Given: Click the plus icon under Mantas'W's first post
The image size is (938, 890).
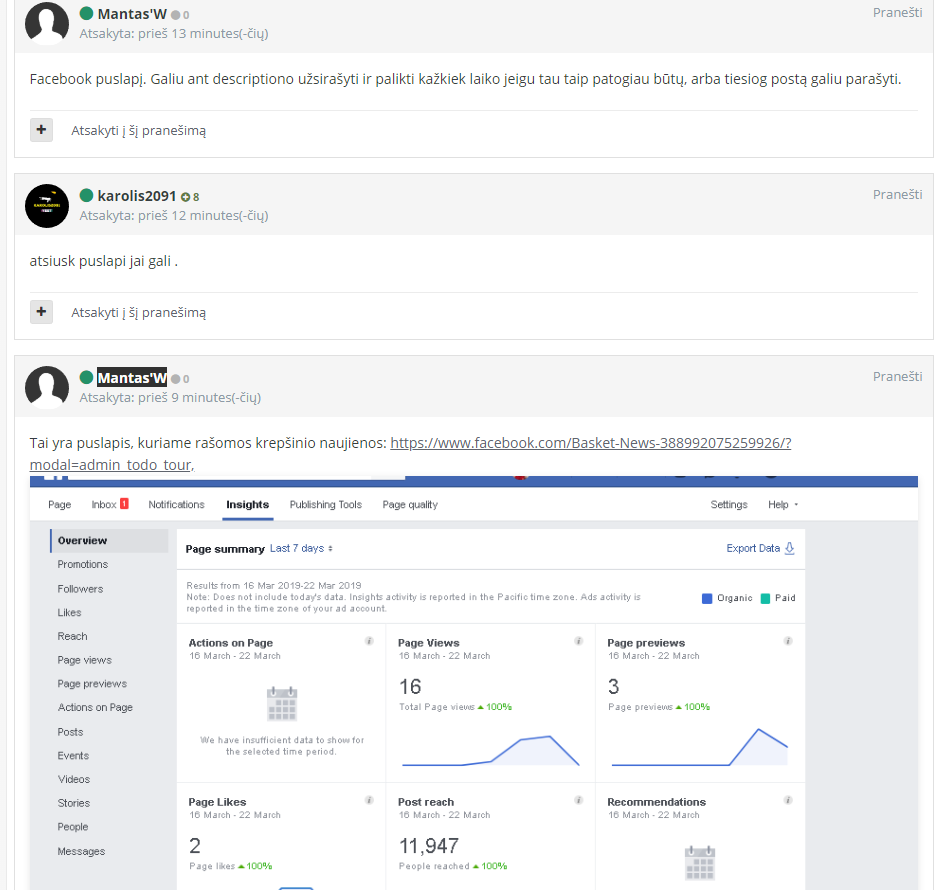Looking at the screenshot, I should coord(41,130).
